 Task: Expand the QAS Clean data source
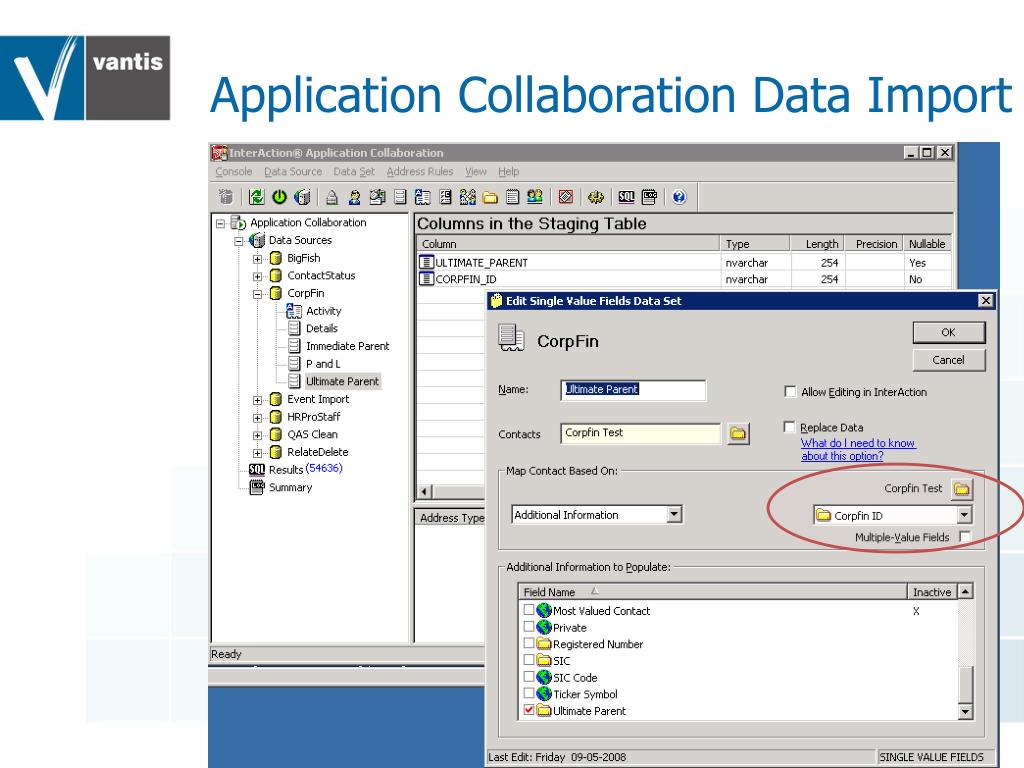[x=257, y=435]
